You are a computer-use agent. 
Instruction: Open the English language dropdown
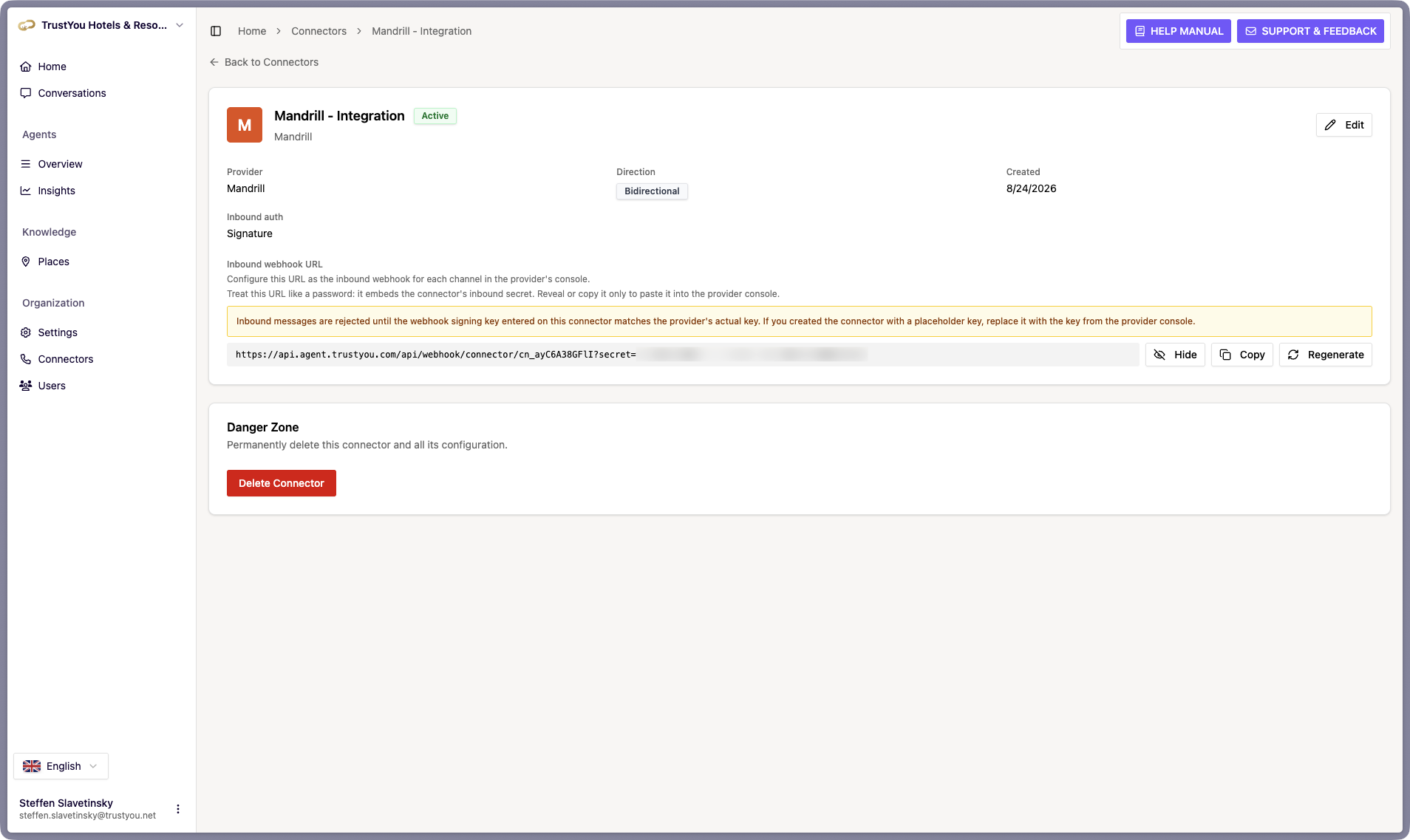(x=61, y=766)
